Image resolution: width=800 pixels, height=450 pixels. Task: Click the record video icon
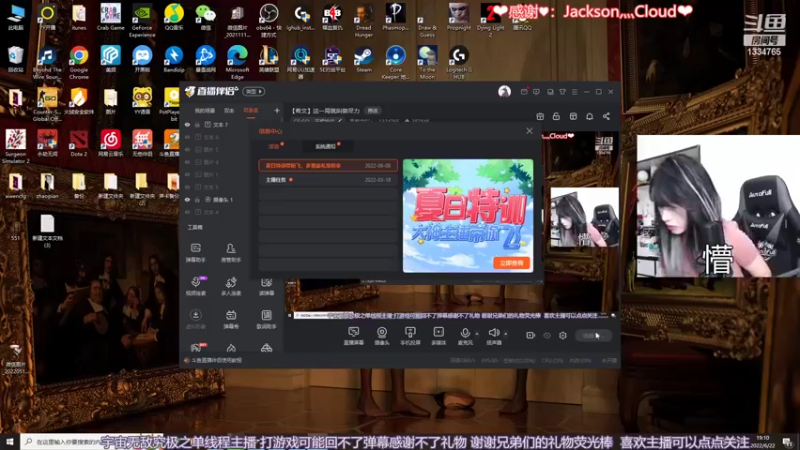pos(531,335)
